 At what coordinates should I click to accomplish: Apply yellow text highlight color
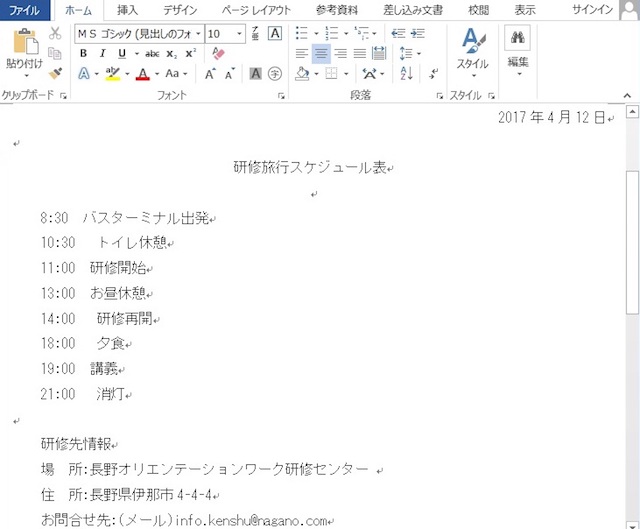click(x=113, y=74)
